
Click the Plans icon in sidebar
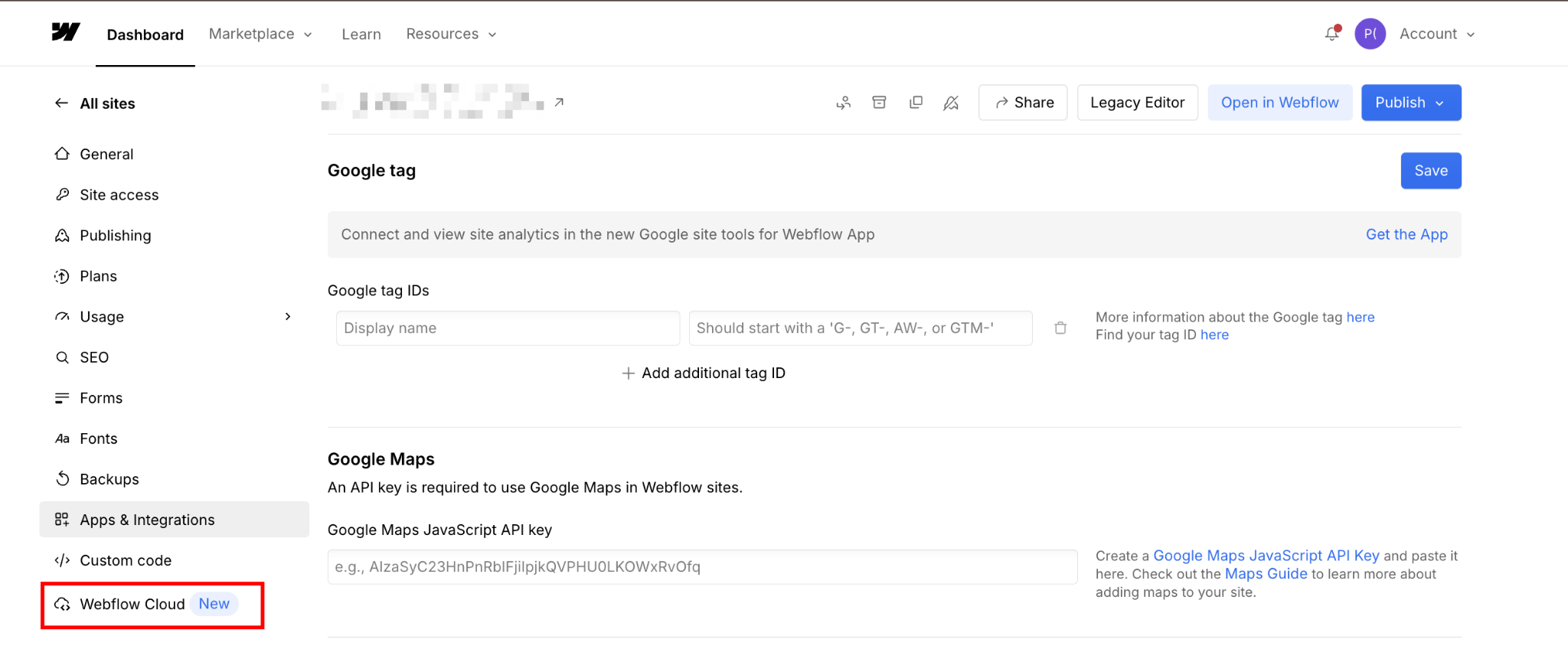click(x=62, y=276)
